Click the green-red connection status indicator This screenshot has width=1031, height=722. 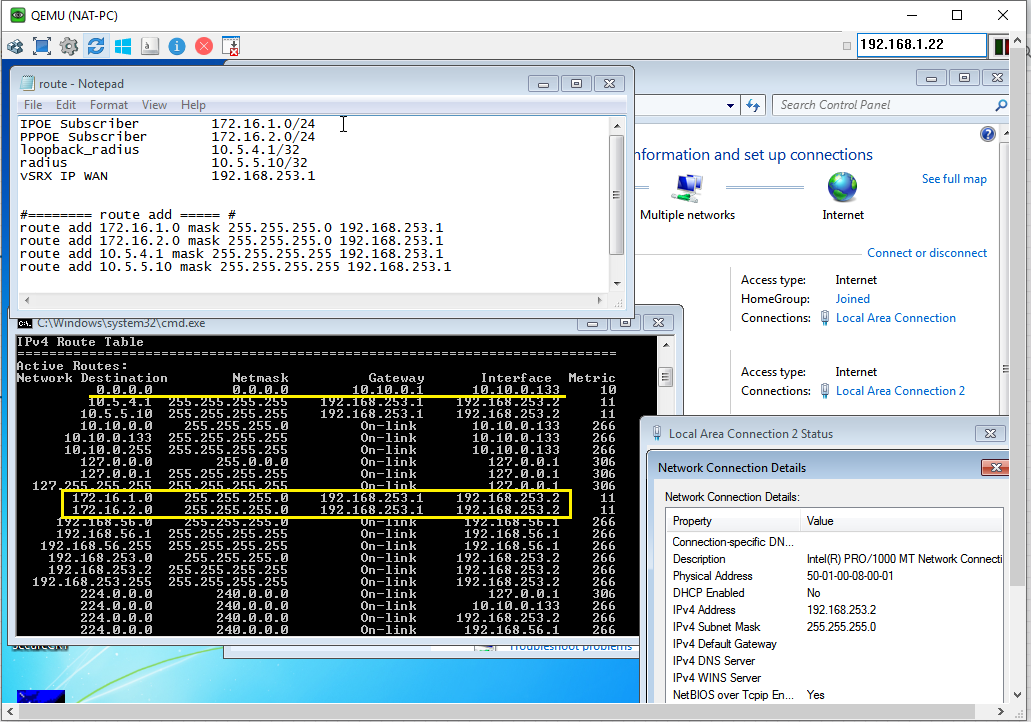(x=1002, y=45)
